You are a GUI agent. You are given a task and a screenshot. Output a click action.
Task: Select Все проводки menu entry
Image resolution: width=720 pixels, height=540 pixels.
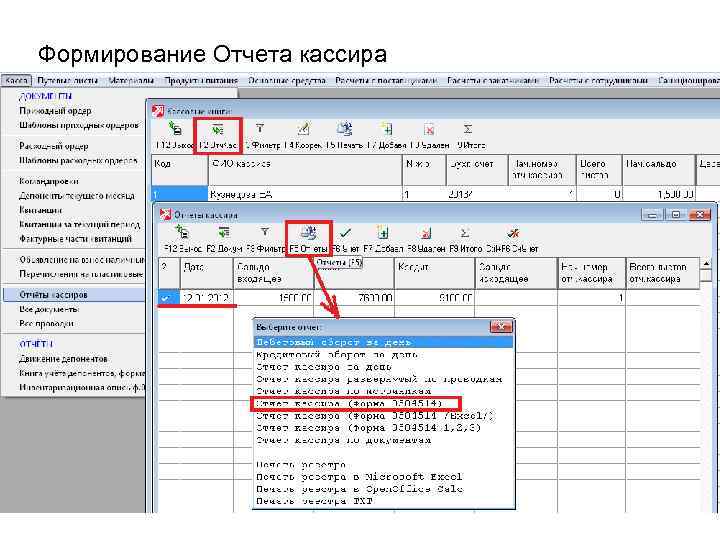click(x=46, y=323)
